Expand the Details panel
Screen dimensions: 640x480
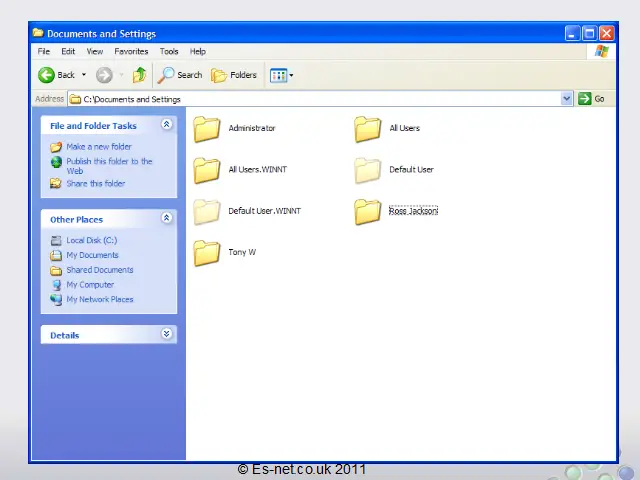pos(166,334)
